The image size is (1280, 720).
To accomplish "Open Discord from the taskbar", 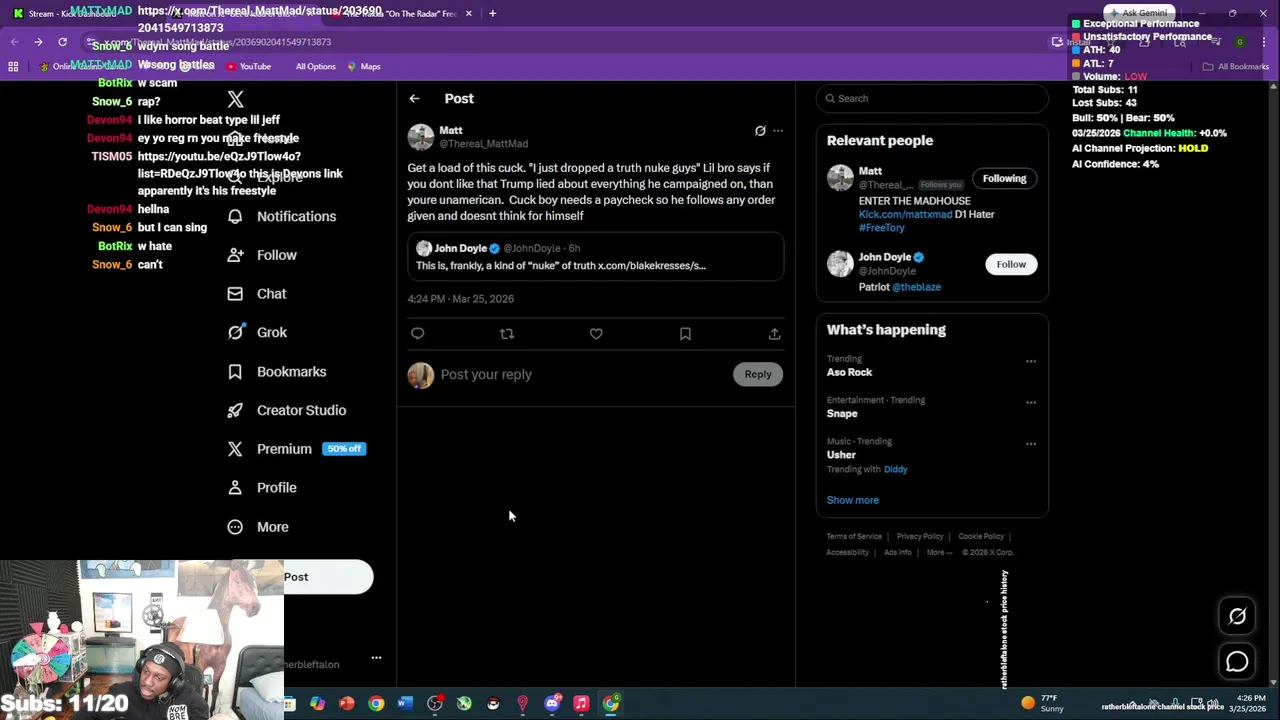I will click(x=552, y=704).
